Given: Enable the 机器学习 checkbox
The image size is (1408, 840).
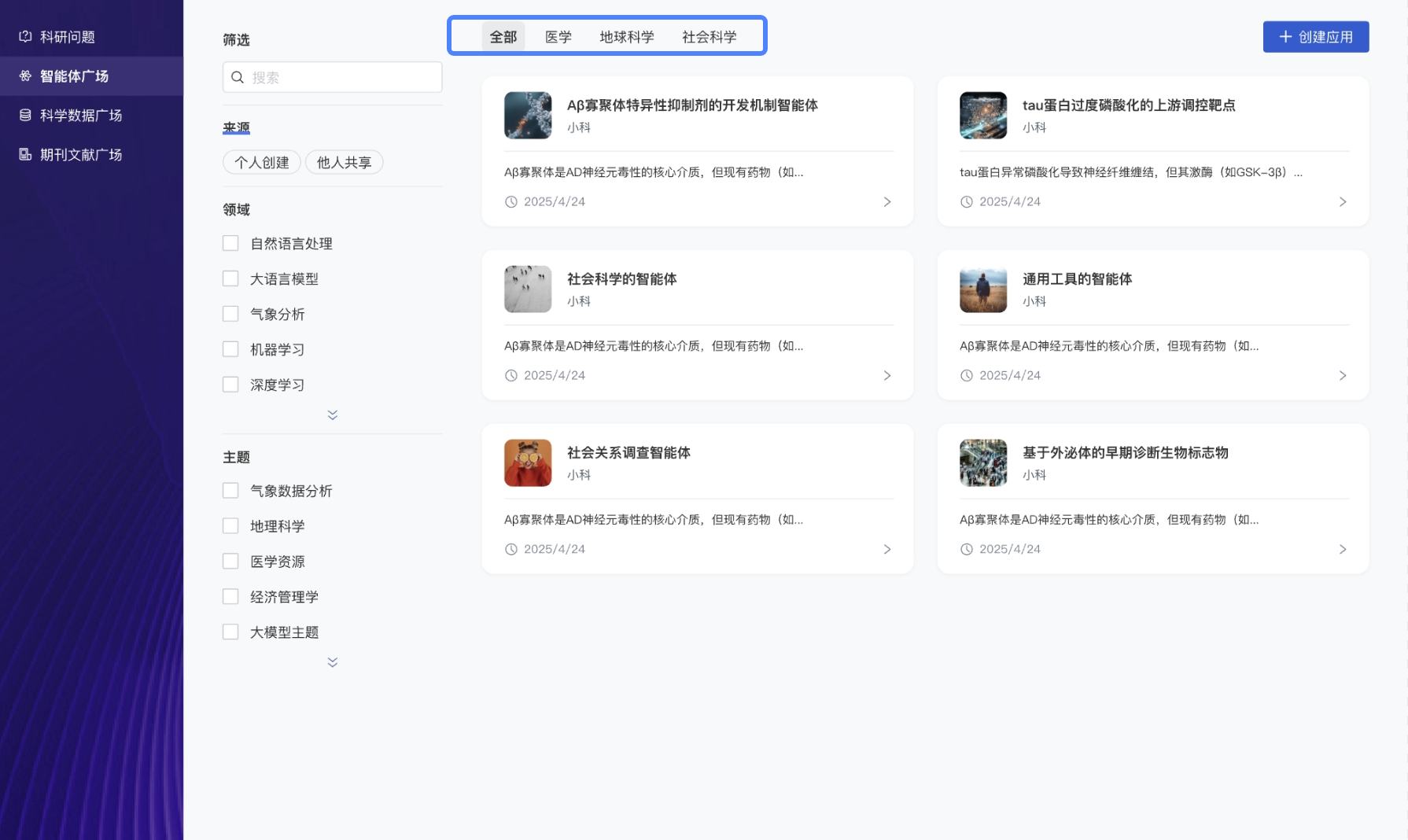Looking at the screenshot, I should [230, 348].
